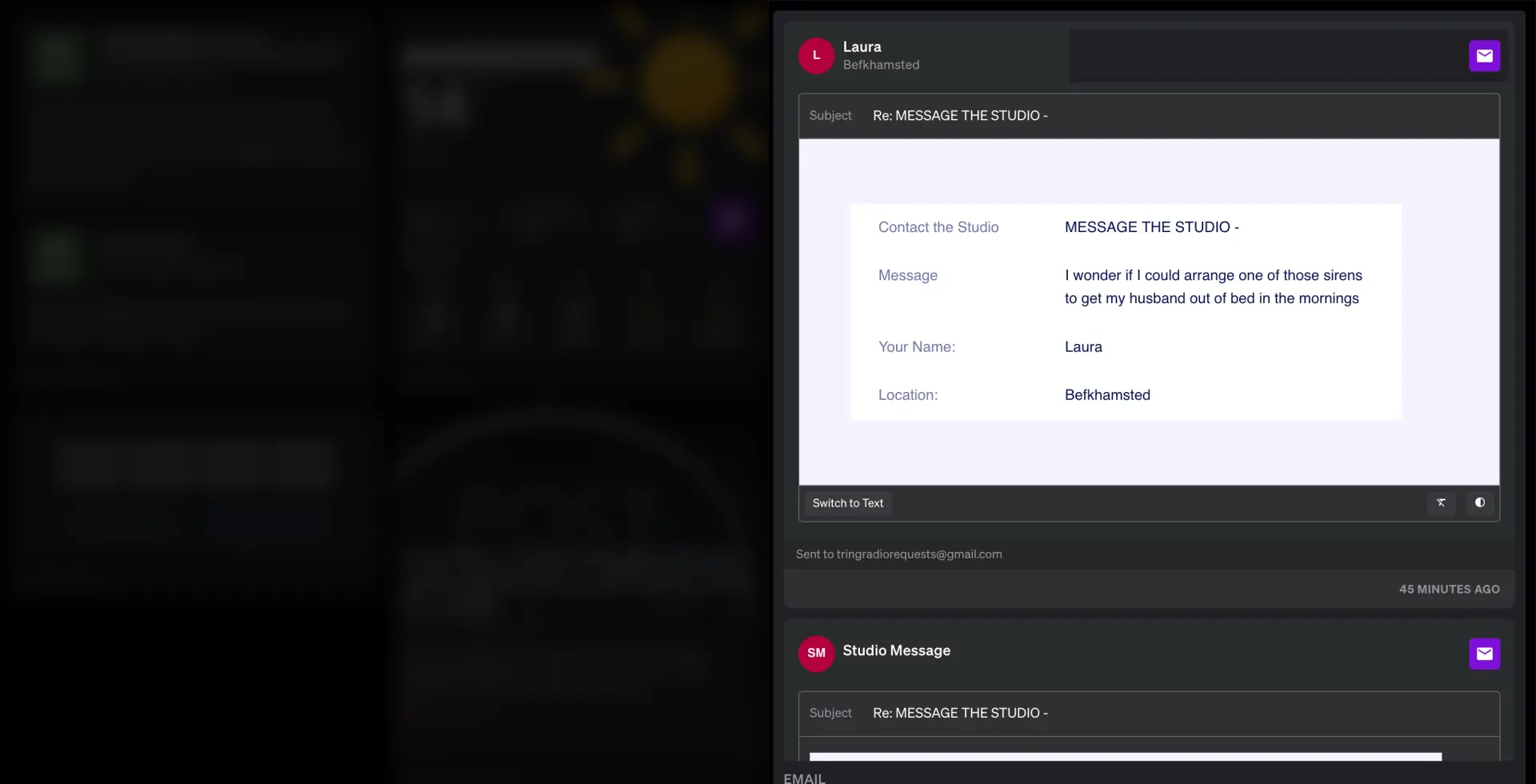Image resolution: width=1536 pixels, height=784 pixels.
Task: Click 'MESSAGE THE STUDIO -' heading in email body
Action: point(1151,227)
